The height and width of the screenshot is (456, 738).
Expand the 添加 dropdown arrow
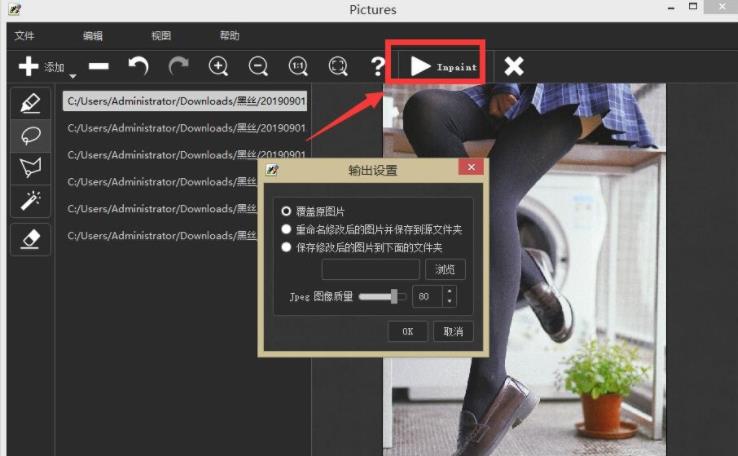74,74
